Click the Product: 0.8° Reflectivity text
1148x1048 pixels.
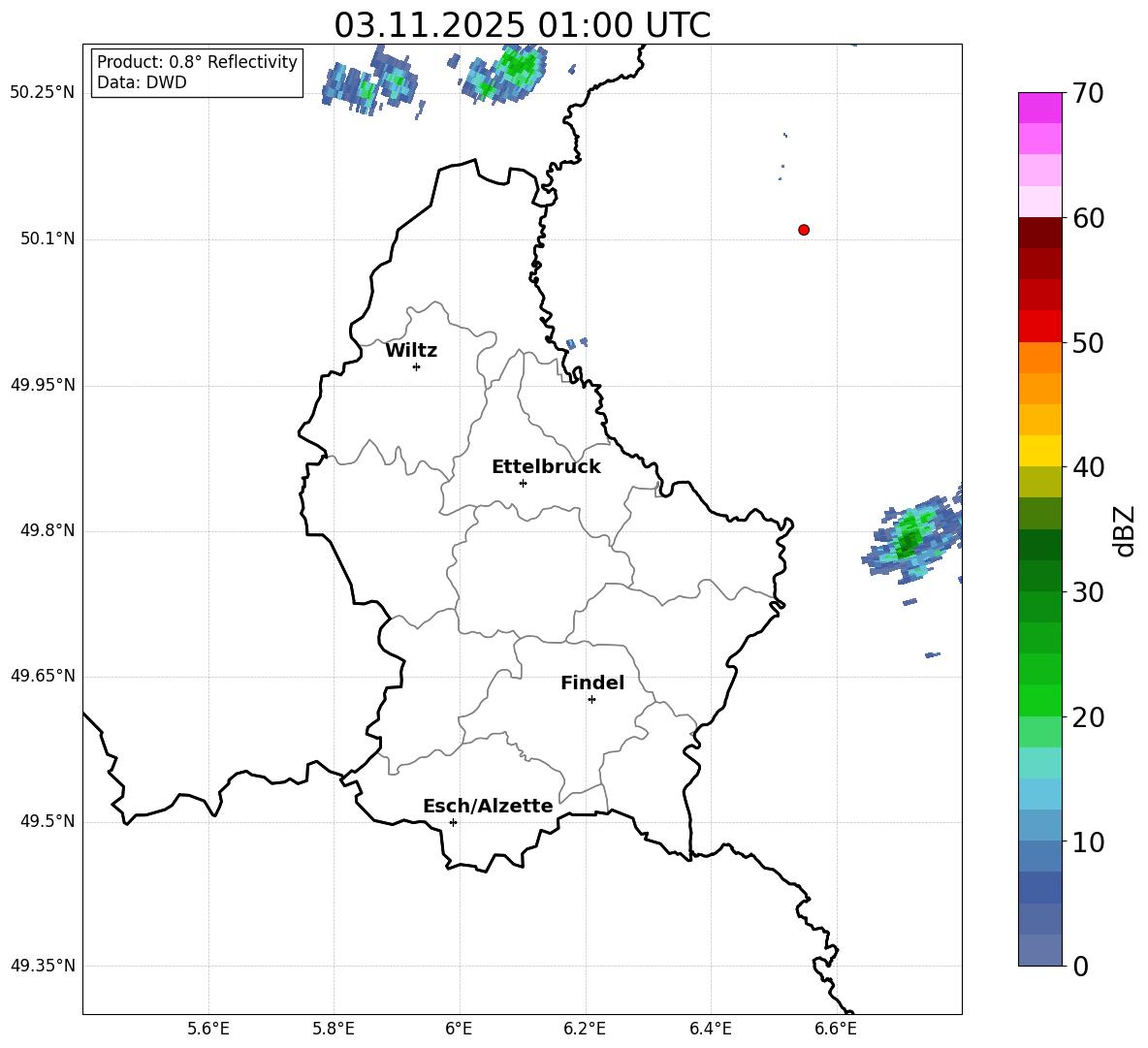[197, 61]
